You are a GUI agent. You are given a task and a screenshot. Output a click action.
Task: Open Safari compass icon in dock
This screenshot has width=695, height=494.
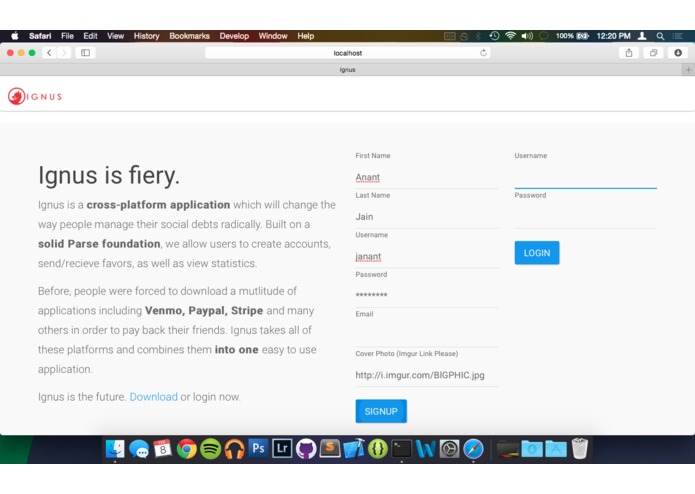(473, 449)
